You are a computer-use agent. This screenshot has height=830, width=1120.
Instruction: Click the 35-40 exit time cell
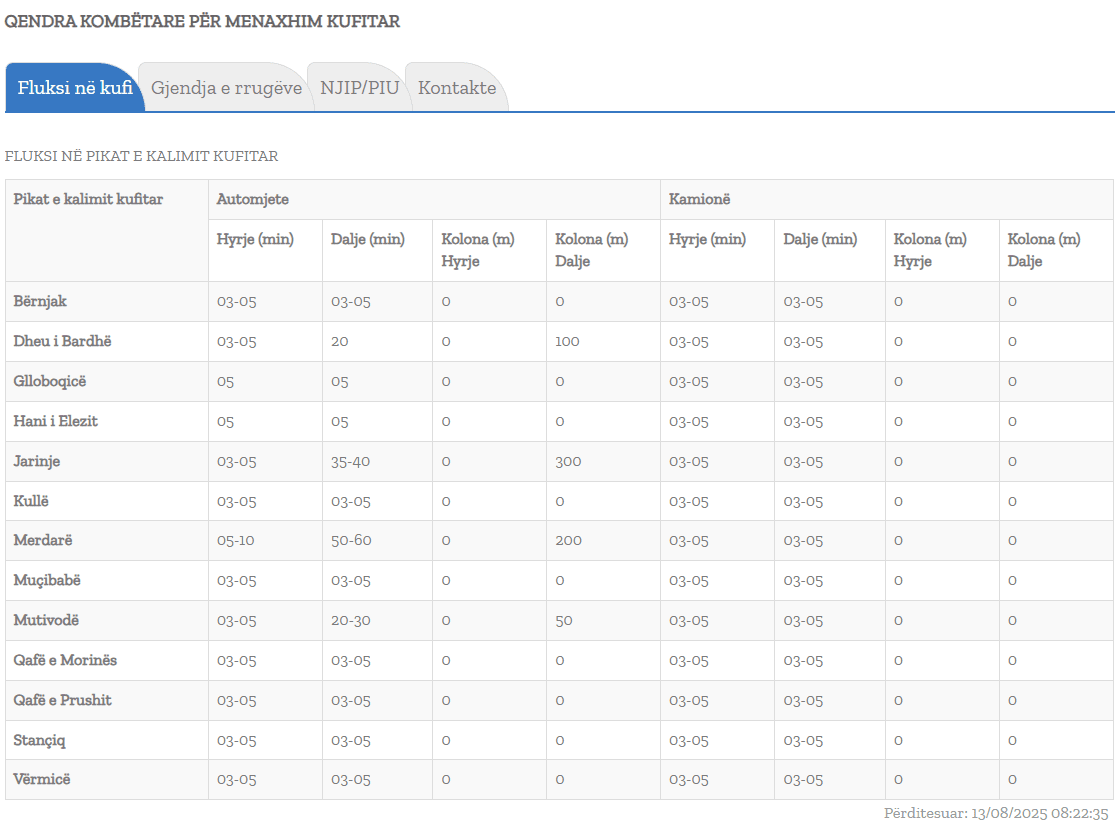coord(351,461)
